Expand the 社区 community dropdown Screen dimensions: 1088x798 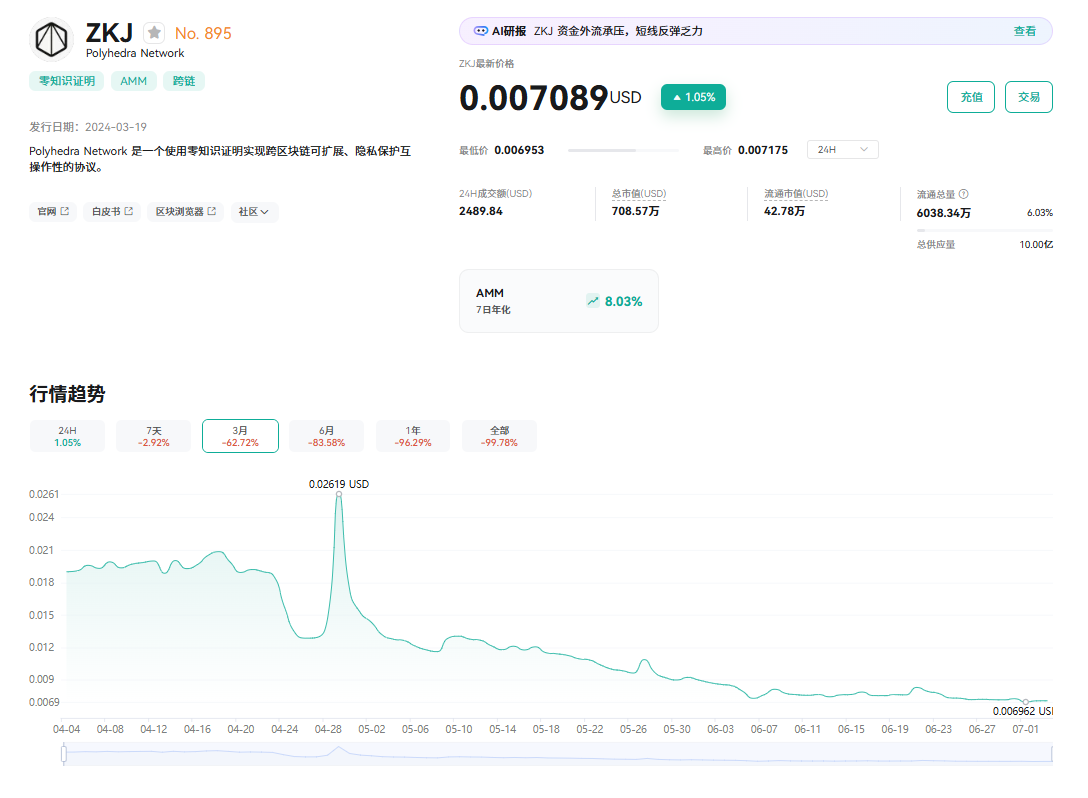[254, 212]
